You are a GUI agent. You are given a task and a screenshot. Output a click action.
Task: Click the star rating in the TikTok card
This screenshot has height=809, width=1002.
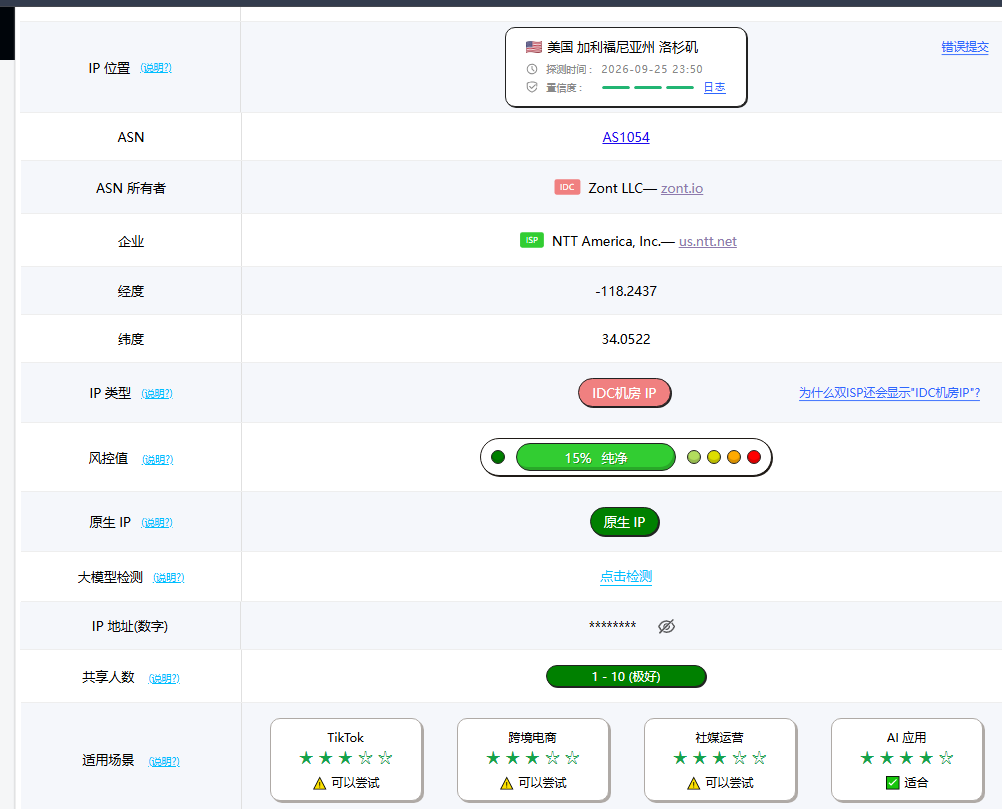346,759
